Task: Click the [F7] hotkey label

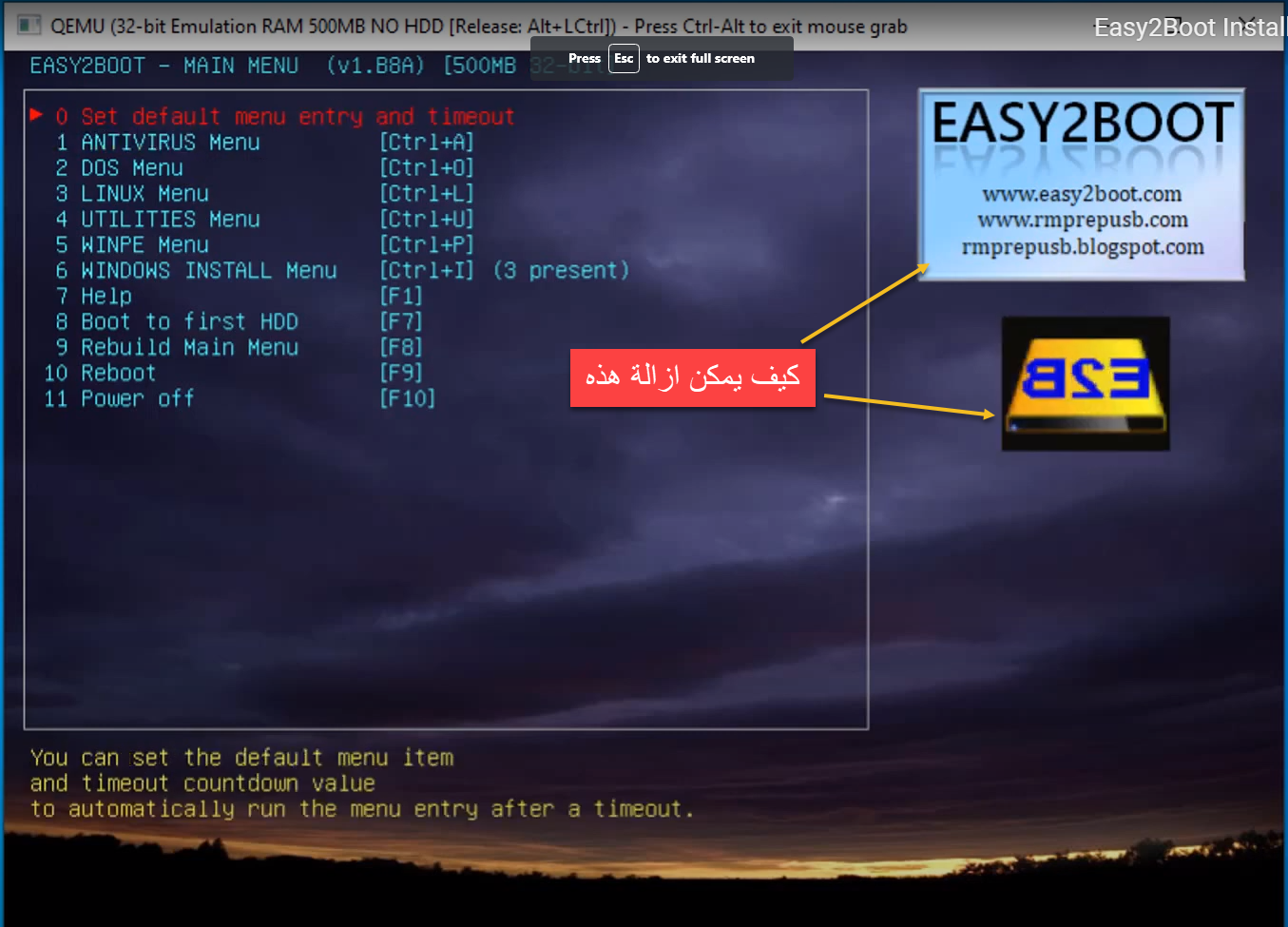Action: (401, 322)
